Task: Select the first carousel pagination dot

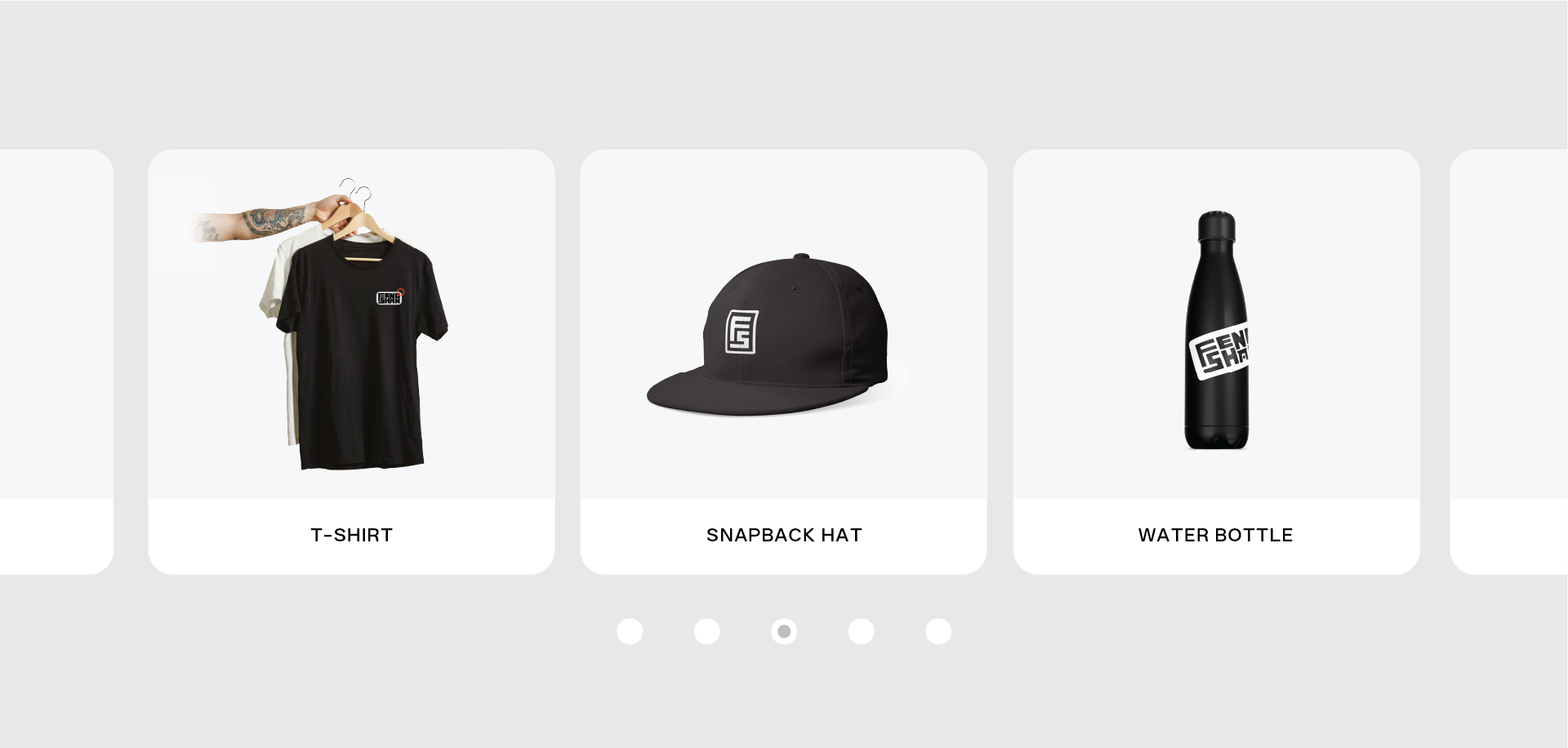Action: pyautogui.click(x=630, y=631)
